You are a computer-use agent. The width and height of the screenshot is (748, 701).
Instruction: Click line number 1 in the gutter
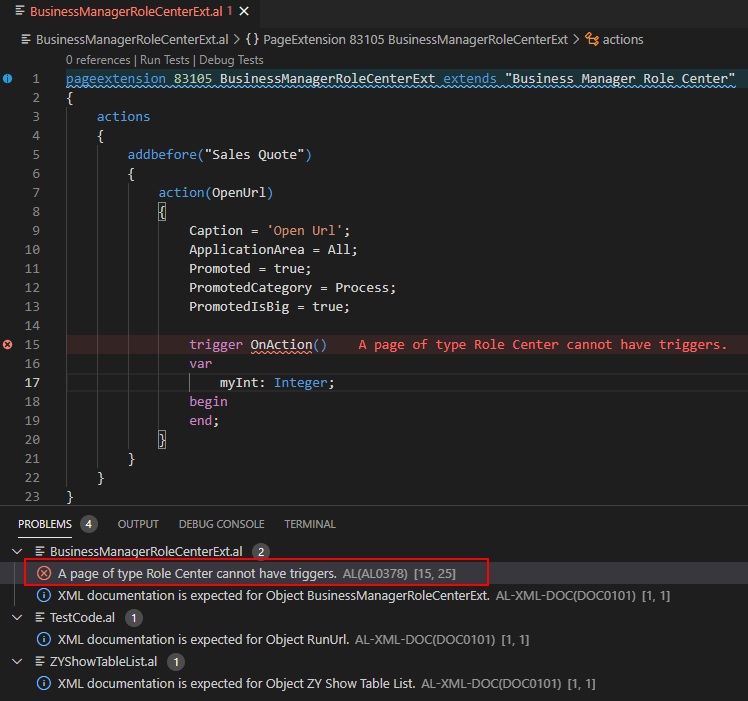[x=36, y=79]
